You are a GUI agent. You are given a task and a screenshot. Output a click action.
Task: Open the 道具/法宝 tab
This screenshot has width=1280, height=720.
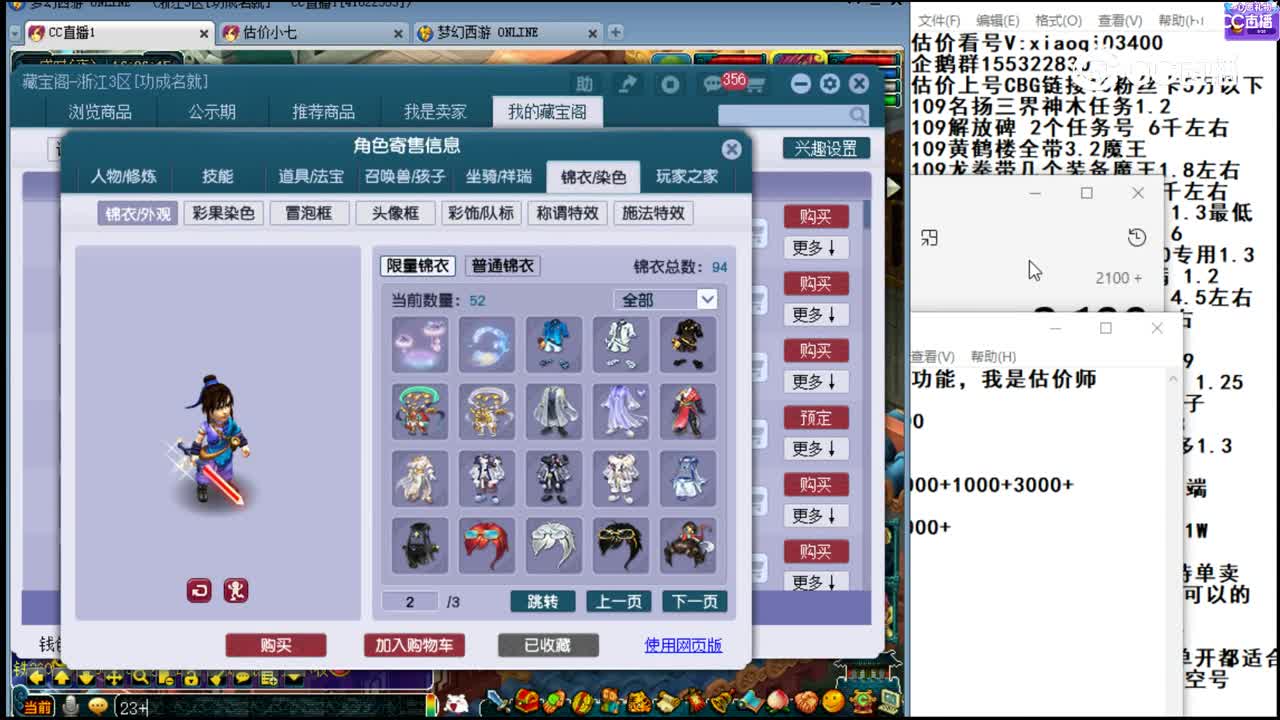(x=311, y=177)
